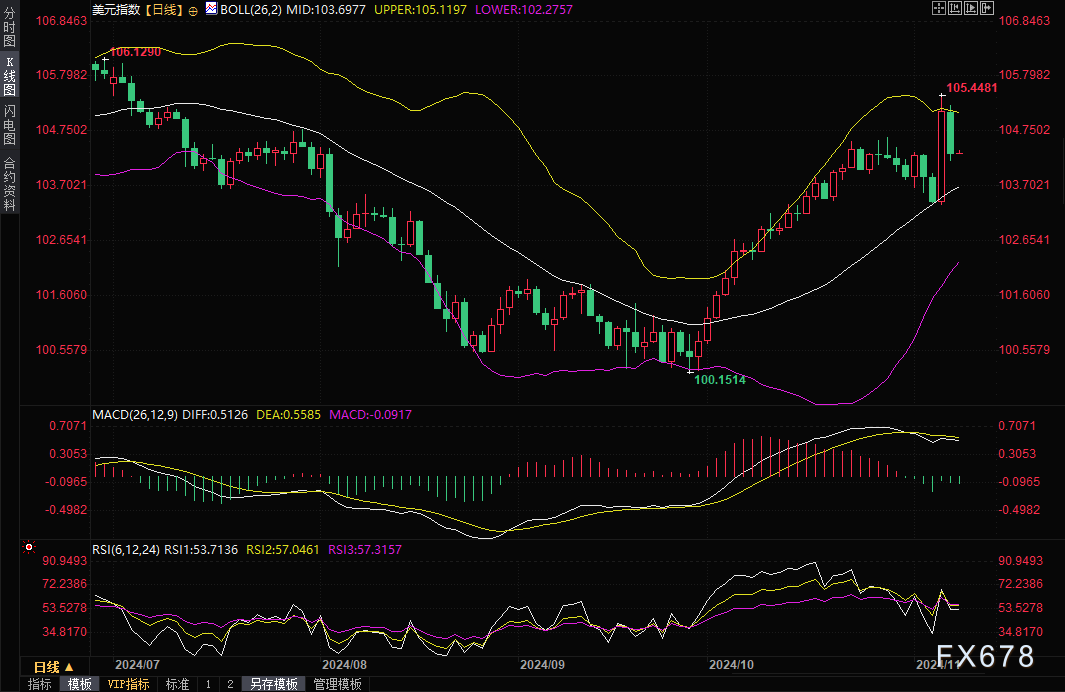This screenshot has width=1065, height=692.
Task: Click the 管理模板 button
Action: (x=338, y=684)
